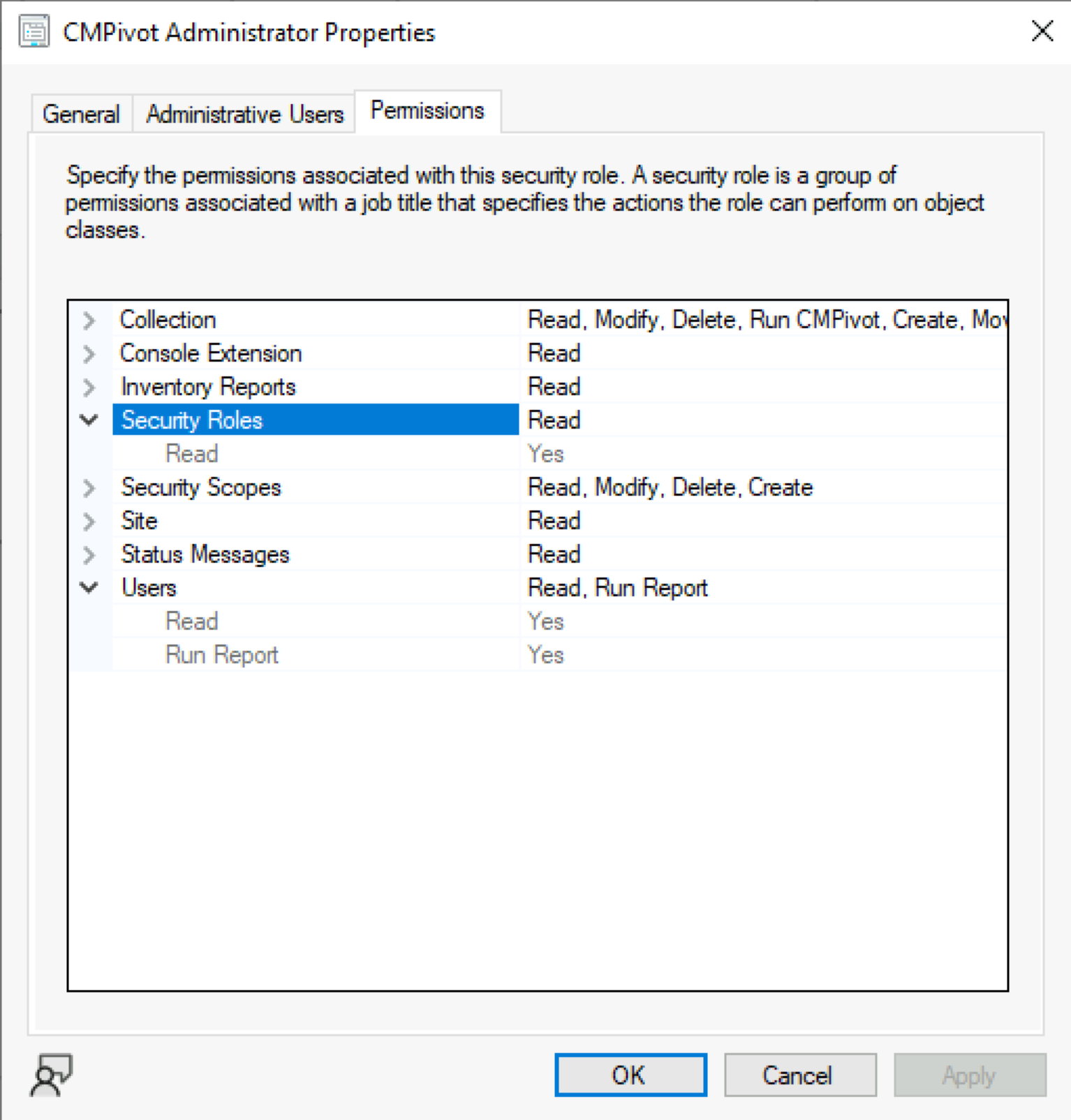Click the Collection permissions value cell
Screen dimensions: 1071x1120
point(765,320)
